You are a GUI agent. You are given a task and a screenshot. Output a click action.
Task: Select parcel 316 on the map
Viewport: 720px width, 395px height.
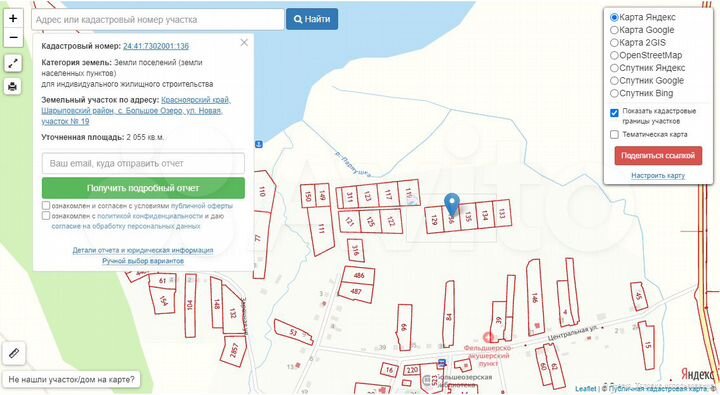[355, 250]
